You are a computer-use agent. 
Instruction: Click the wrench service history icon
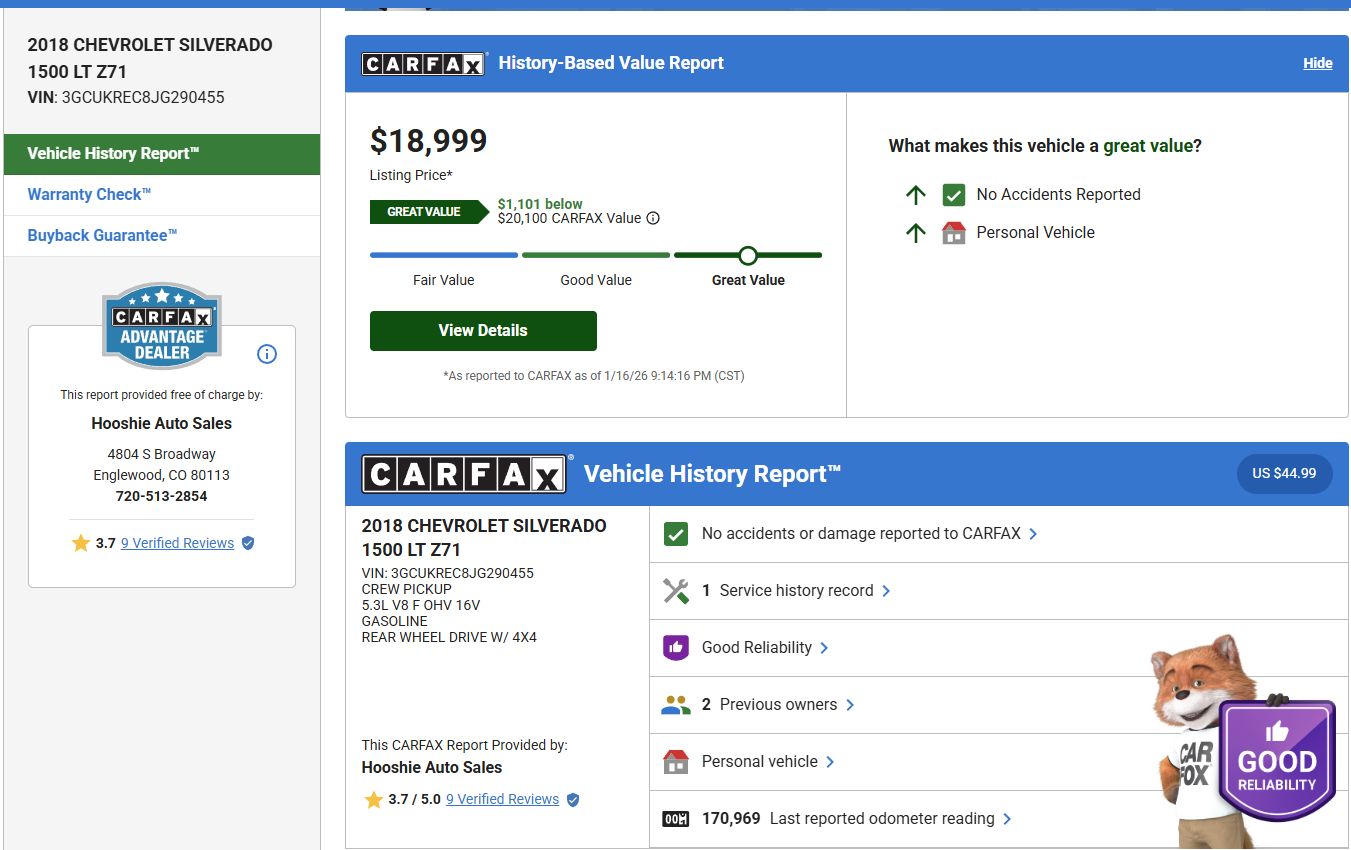click(x=676, y=591)
